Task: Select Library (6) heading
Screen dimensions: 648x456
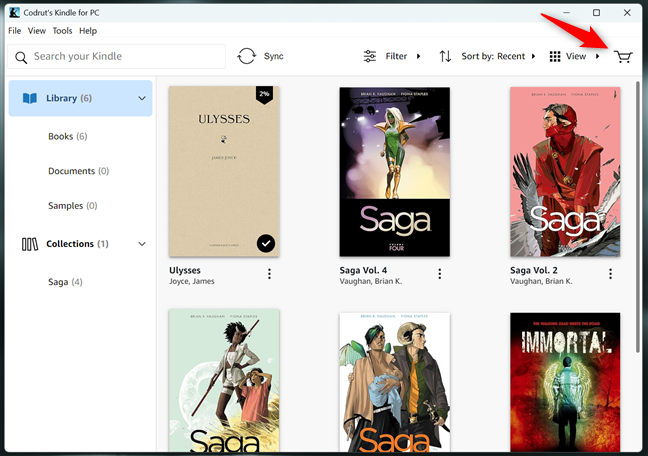Action: coord(69,98)
